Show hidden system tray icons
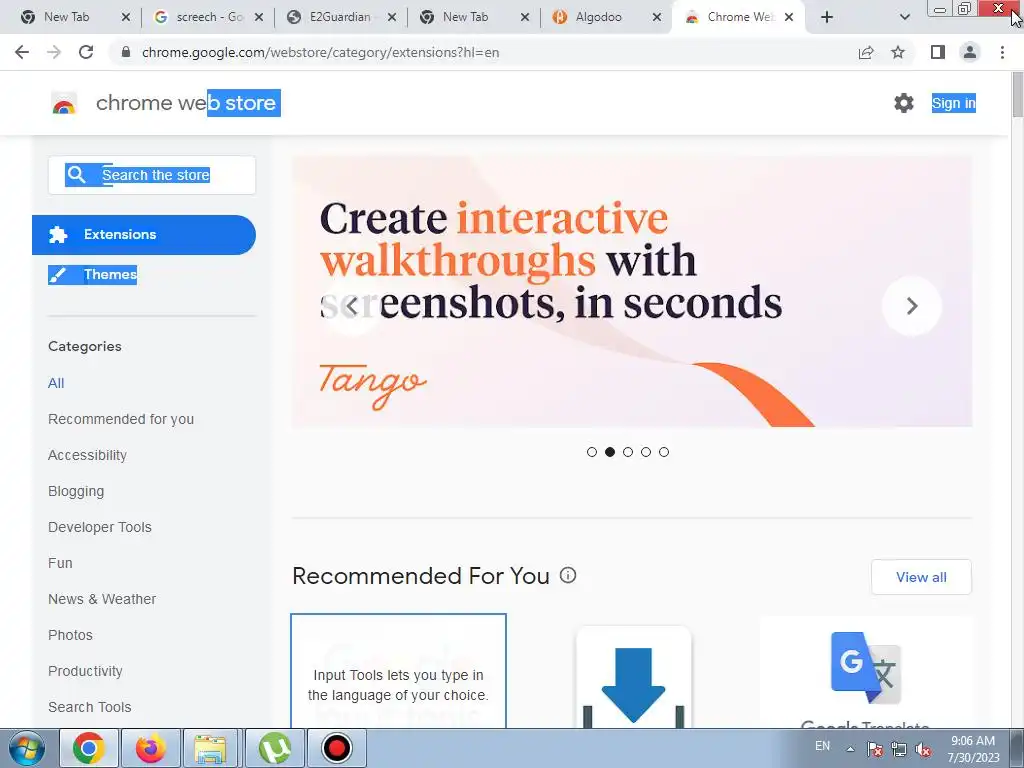Image resolution: width=1024 pixels, height=768 pixels. (x=850, y=749)
